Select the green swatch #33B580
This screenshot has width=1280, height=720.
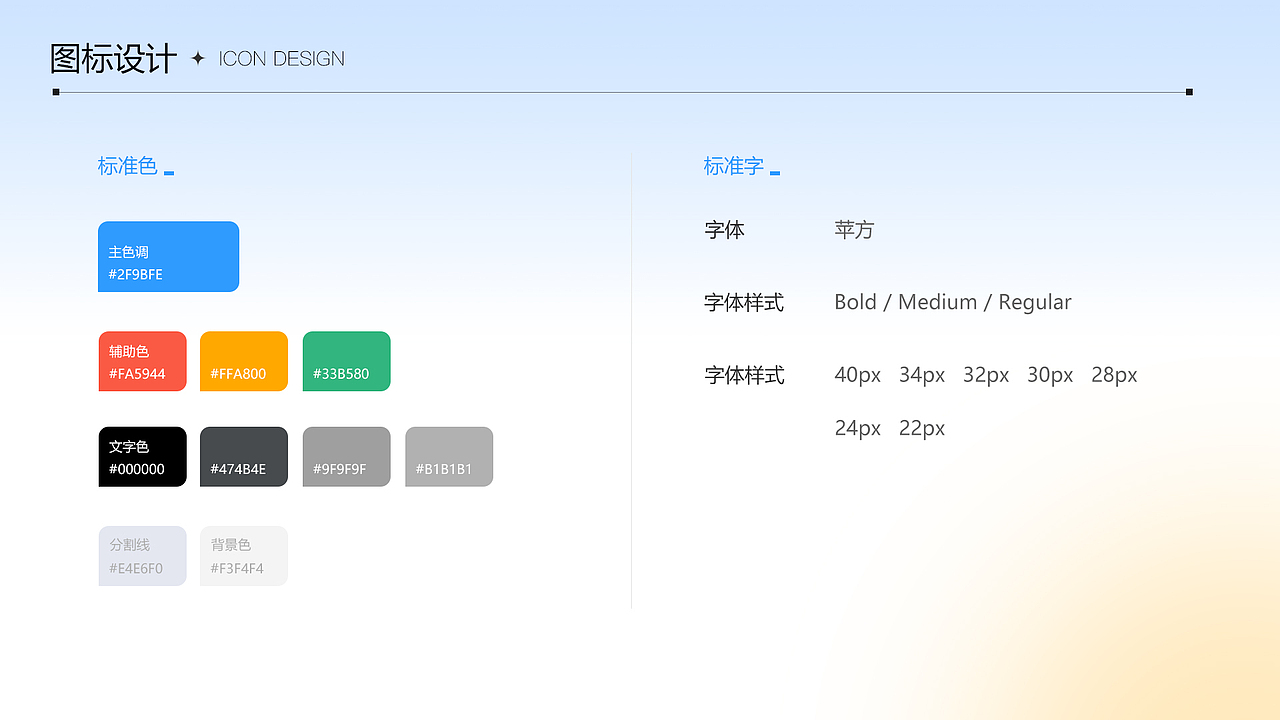(x=347, y=361)
